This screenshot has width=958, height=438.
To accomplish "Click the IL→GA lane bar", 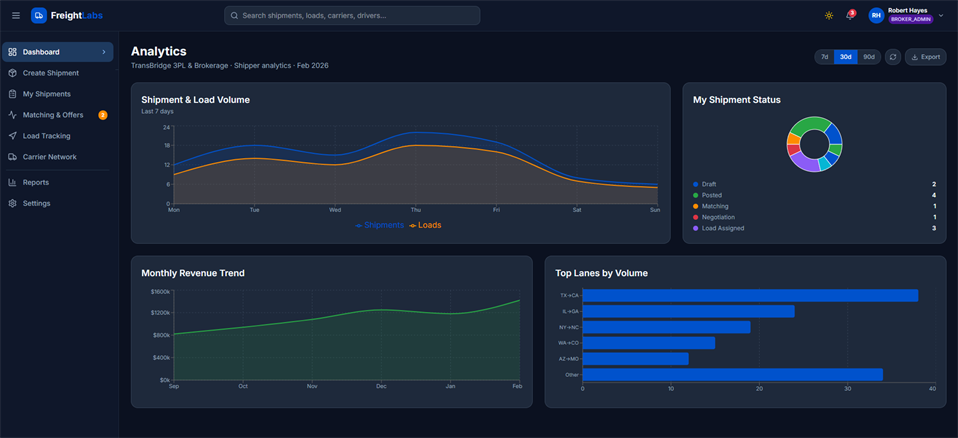I will pos(689,312).
